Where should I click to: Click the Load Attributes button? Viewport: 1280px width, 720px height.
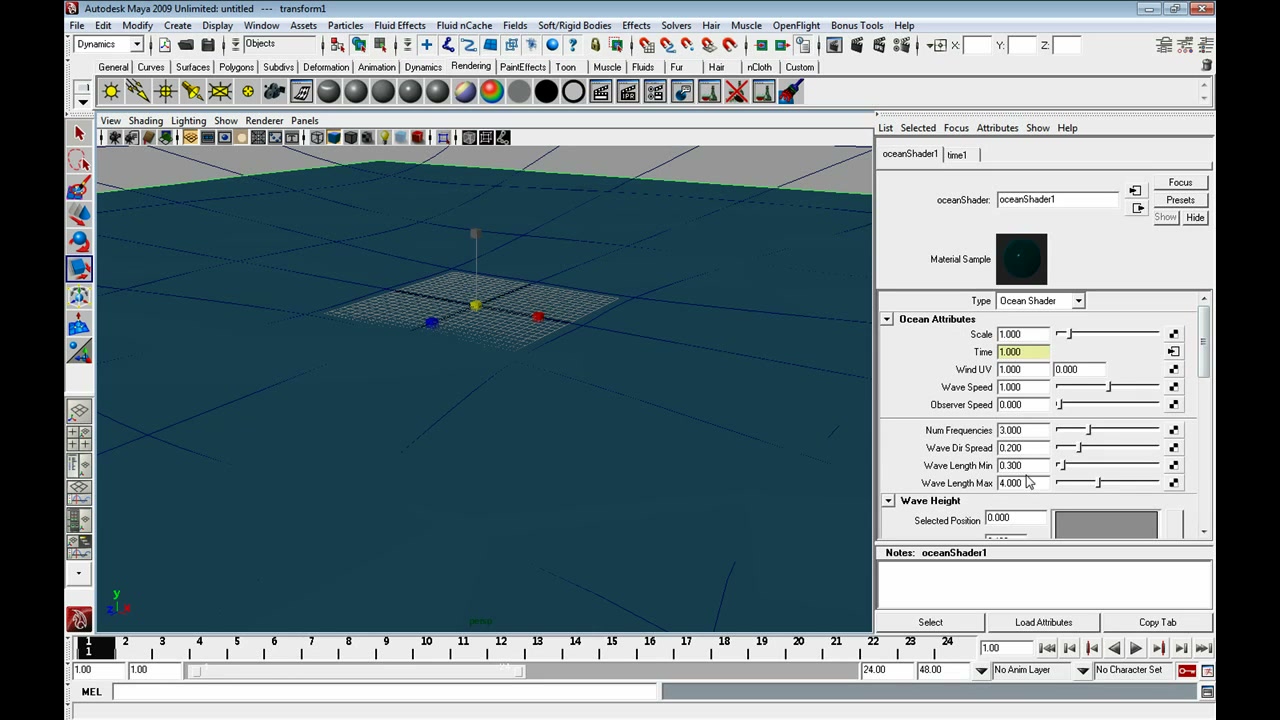(x=1043, y=622)
